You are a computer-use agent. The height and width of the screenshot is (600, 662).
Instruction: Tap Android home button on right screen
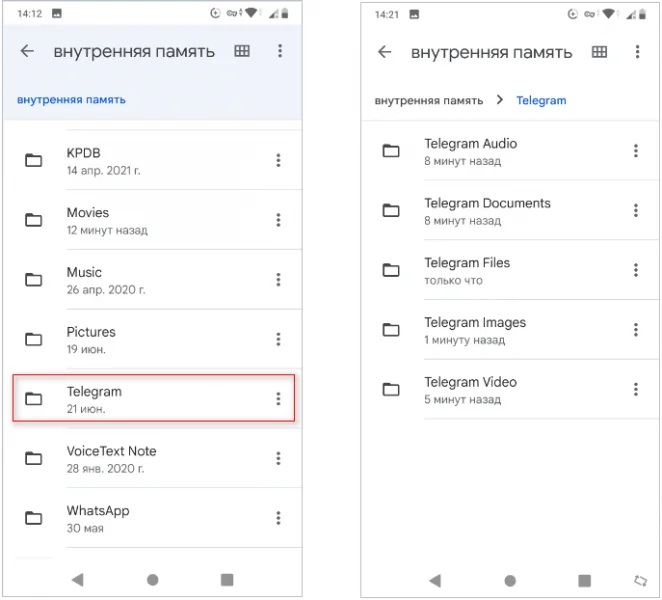pos(510,581)
